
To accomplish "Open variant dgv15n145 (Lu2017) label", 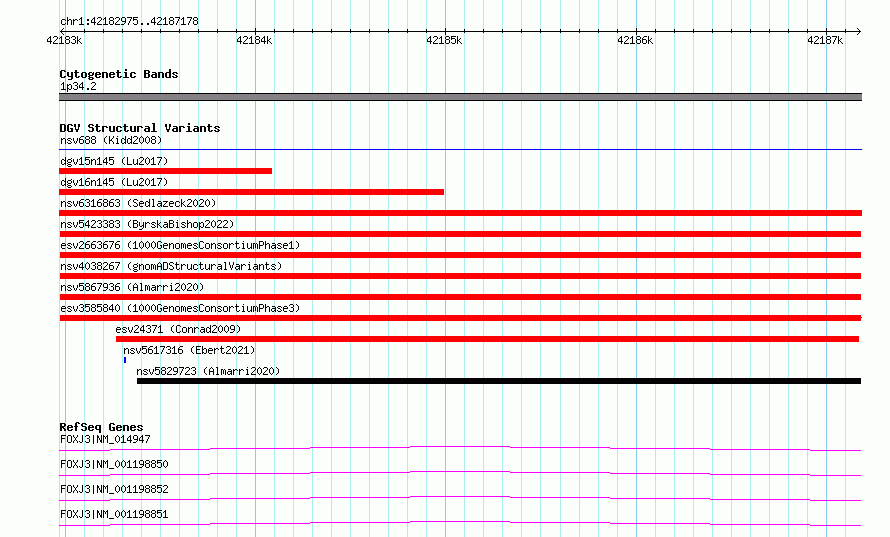I will (114, 161).
